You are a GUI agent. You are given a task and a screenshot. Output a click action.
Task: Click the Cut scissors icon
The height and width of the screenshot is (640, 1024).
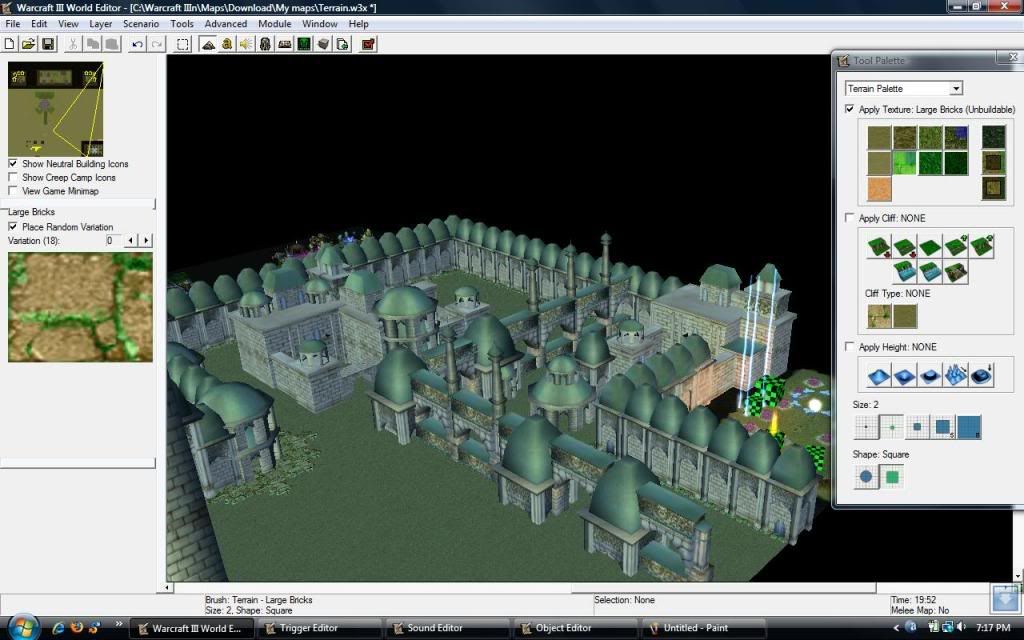pyautogui.click(x=73, y=44)
